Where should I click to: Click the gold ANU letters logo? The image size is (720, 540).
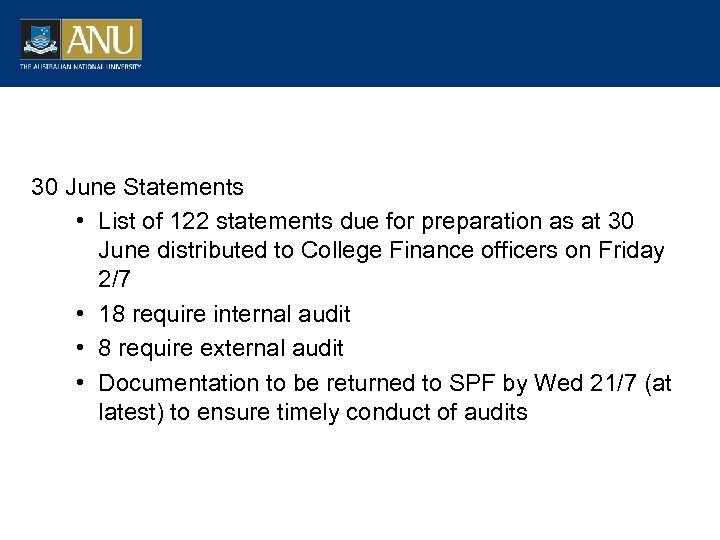click(x=103, y=40)
